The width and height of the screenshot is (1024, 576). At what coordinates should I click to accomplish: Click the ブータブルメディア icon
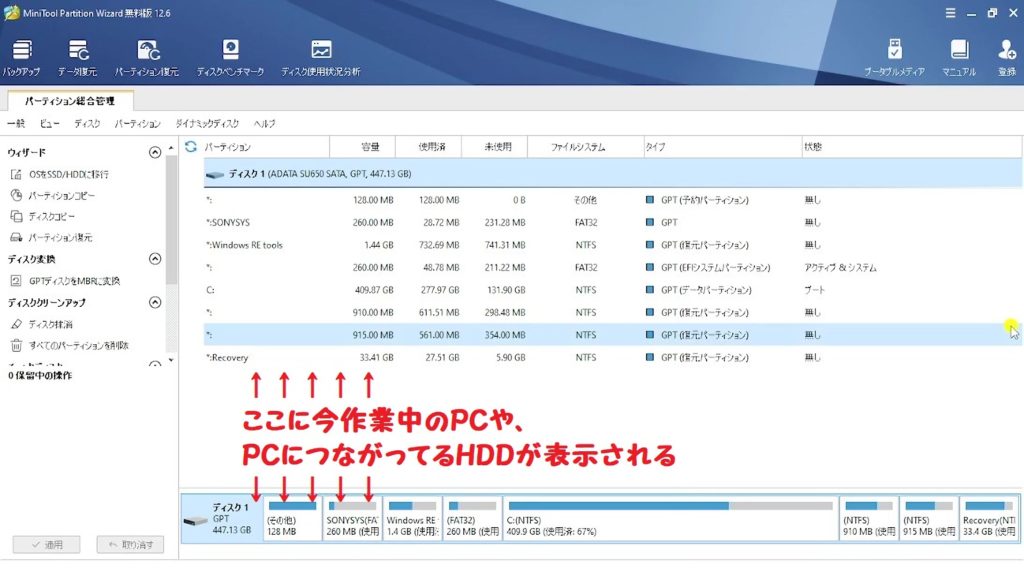894,57
